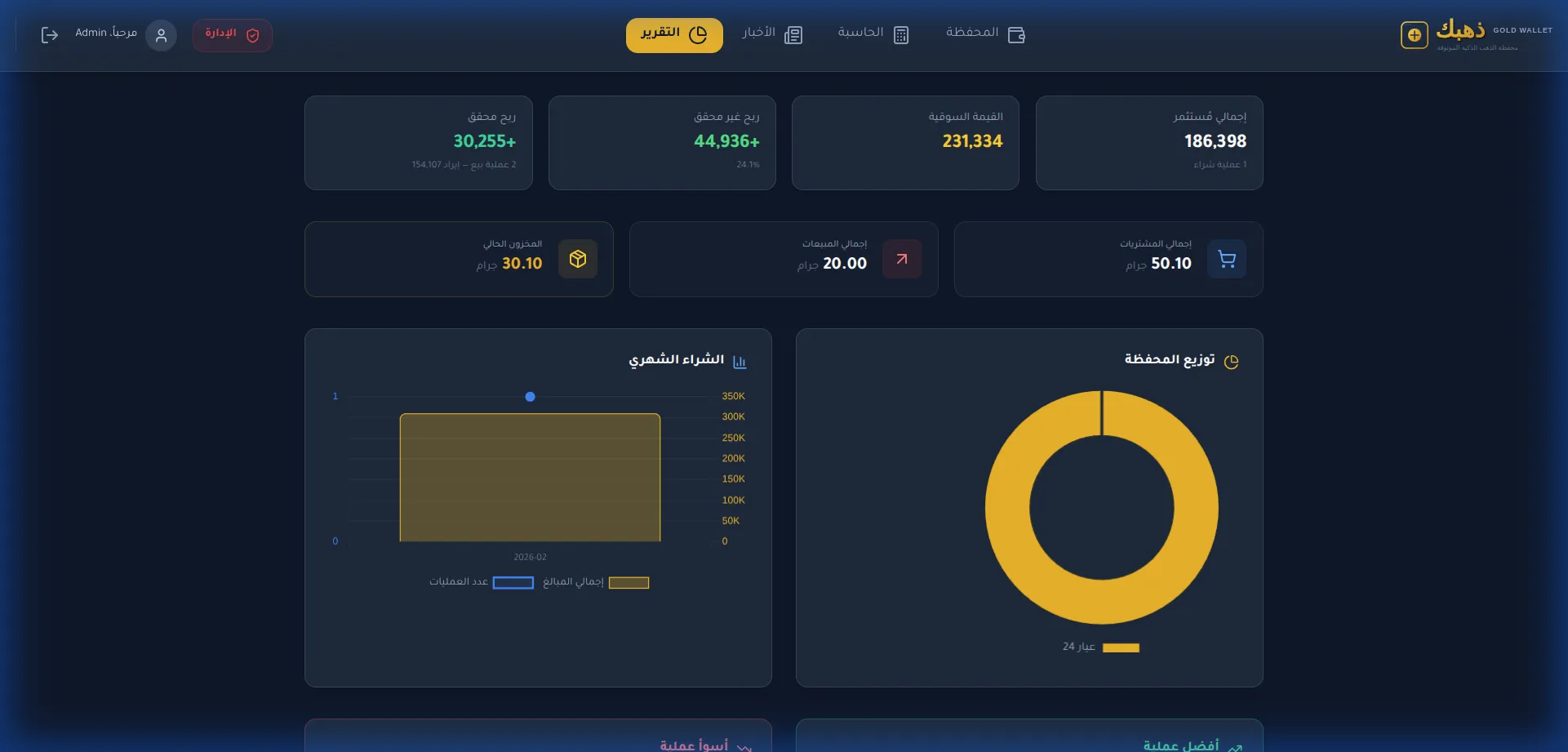Click the yellow legend color swatch for إجمالي المبالغ

tap(629, 582)
